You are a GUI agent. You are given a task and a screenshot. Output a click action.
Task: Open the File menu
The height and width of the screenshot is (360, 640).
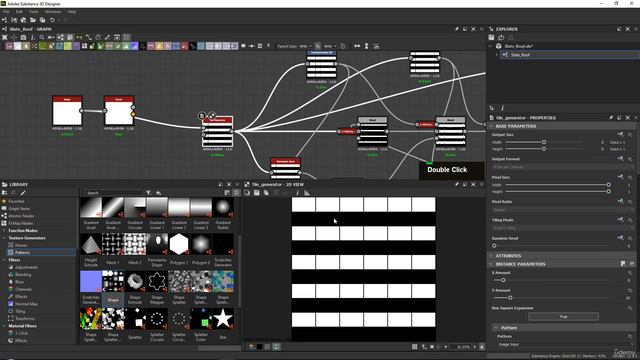6,12
